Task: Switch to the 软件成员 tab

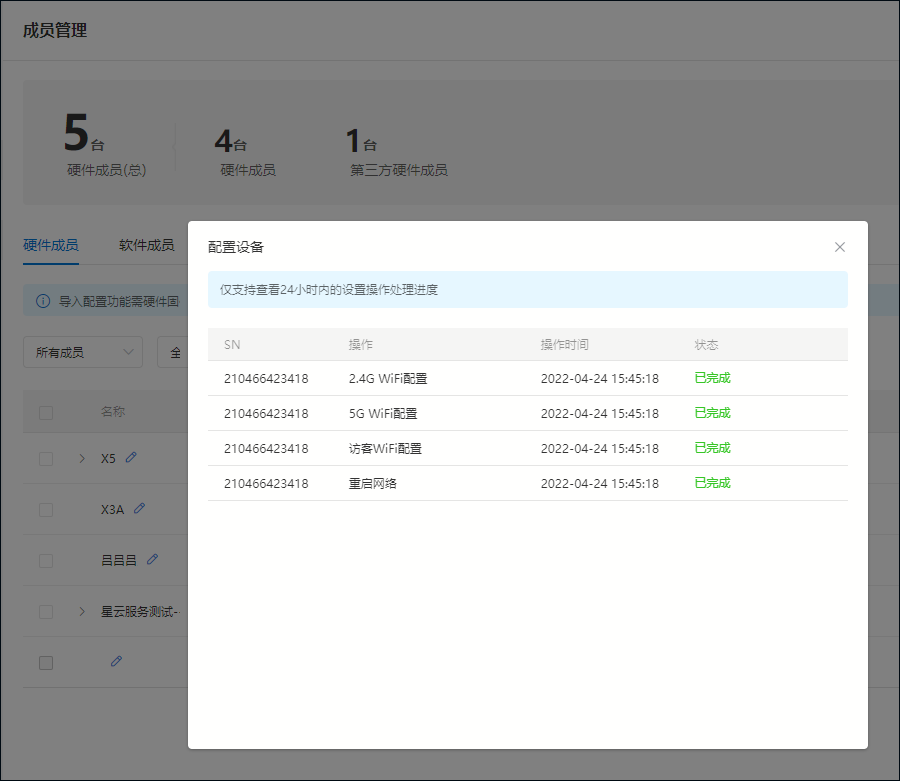Action: pos(146,245)
